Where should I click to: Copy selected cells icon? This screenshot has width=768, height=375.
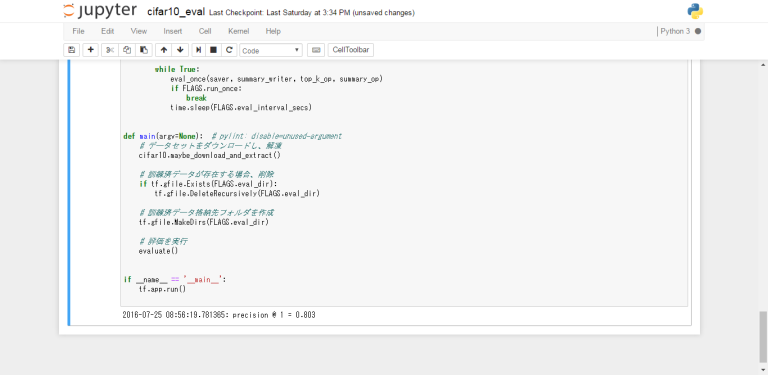(127, 50)
